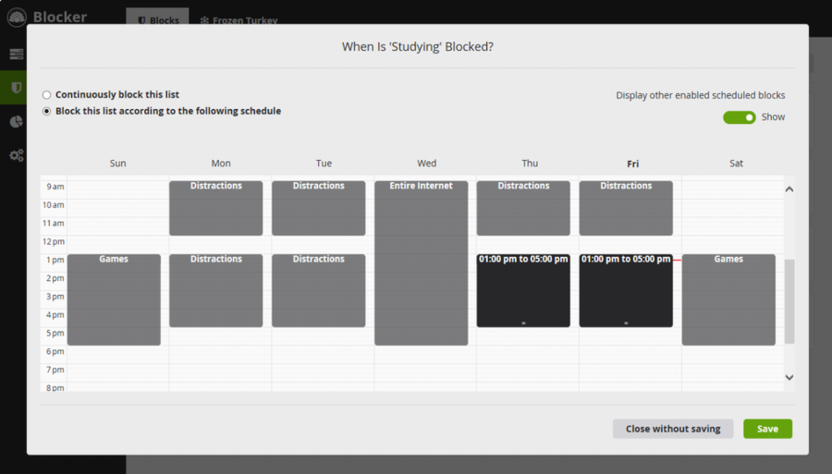Click the Sun column header
Viewport: 832px width, 474px height.
pyautogui.click(x=118, y=163)
